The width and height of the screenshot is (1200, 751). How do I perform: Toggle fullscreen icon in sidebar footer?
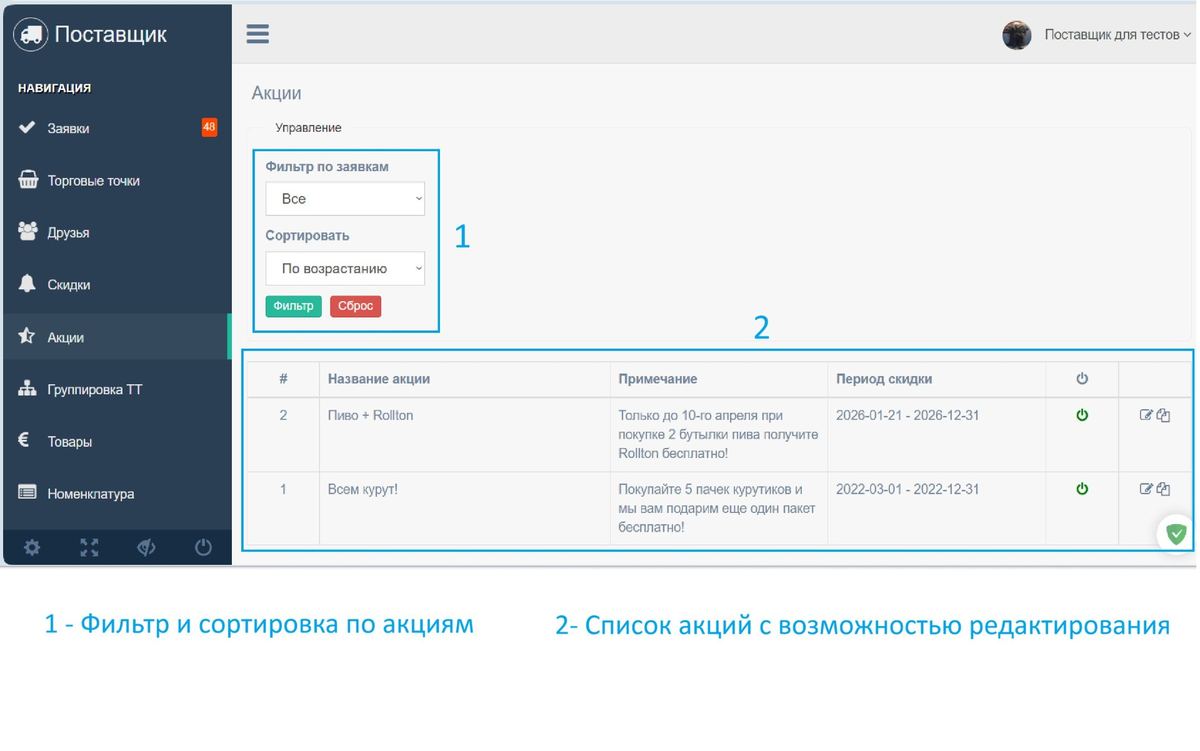click(89, 547)
